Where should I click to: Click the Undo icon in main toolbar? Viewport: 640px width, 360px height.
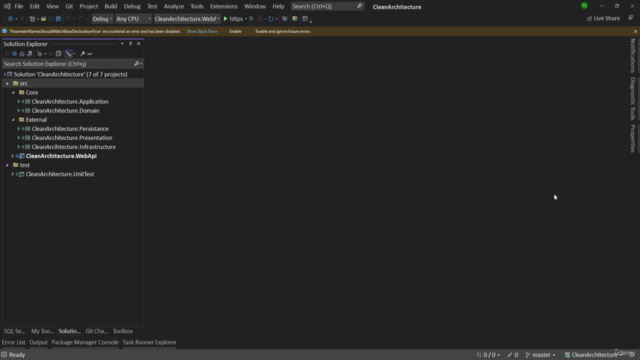(68, 19)
